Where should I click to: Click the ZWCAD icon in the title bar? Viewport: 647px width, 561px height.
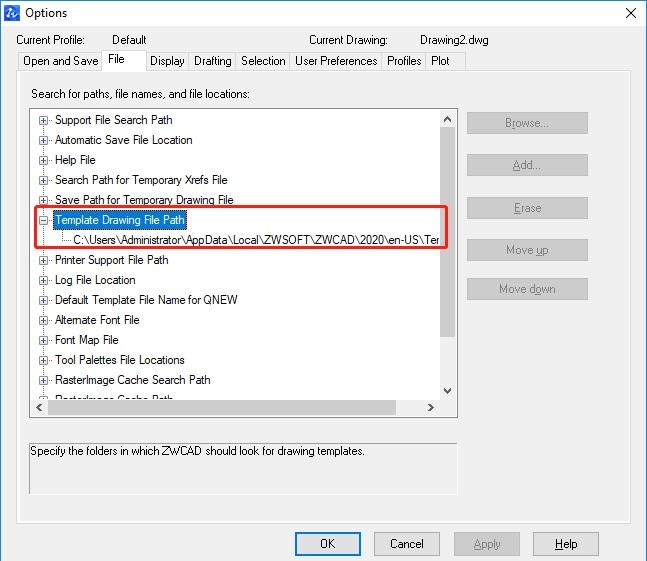(13, 13)
